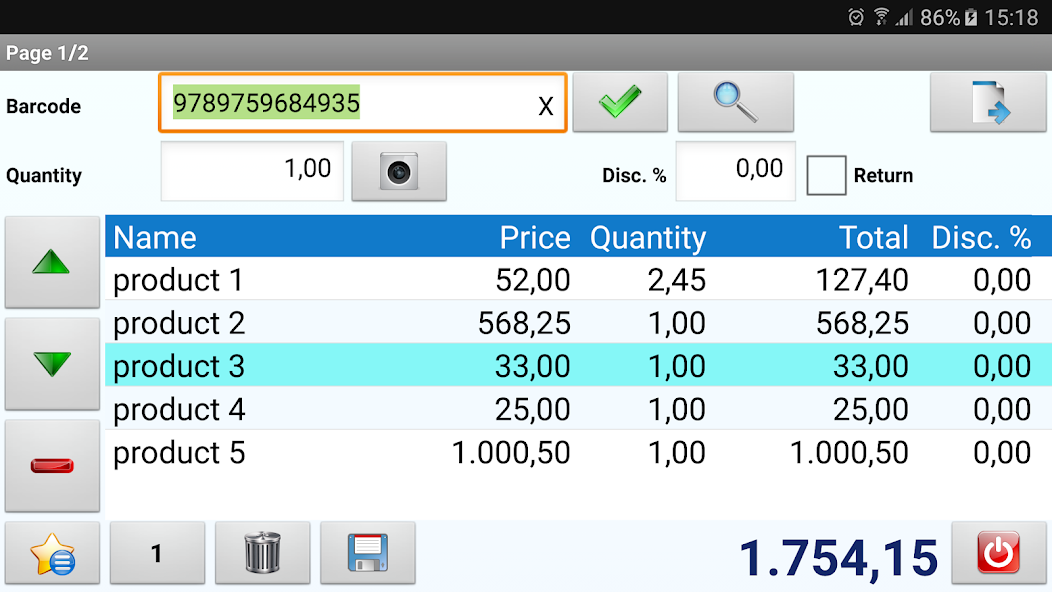Edit the Disc. % field
Image resolution: width=1052 pixels, height=592 pixels.
click(735, 171)
